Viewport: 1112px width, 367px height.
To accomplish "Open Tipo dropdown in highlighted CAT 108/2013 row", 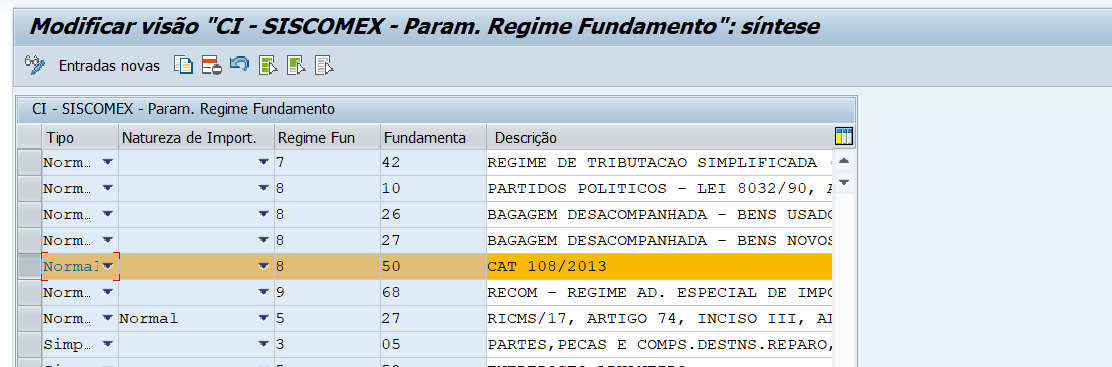I will 108,265.
